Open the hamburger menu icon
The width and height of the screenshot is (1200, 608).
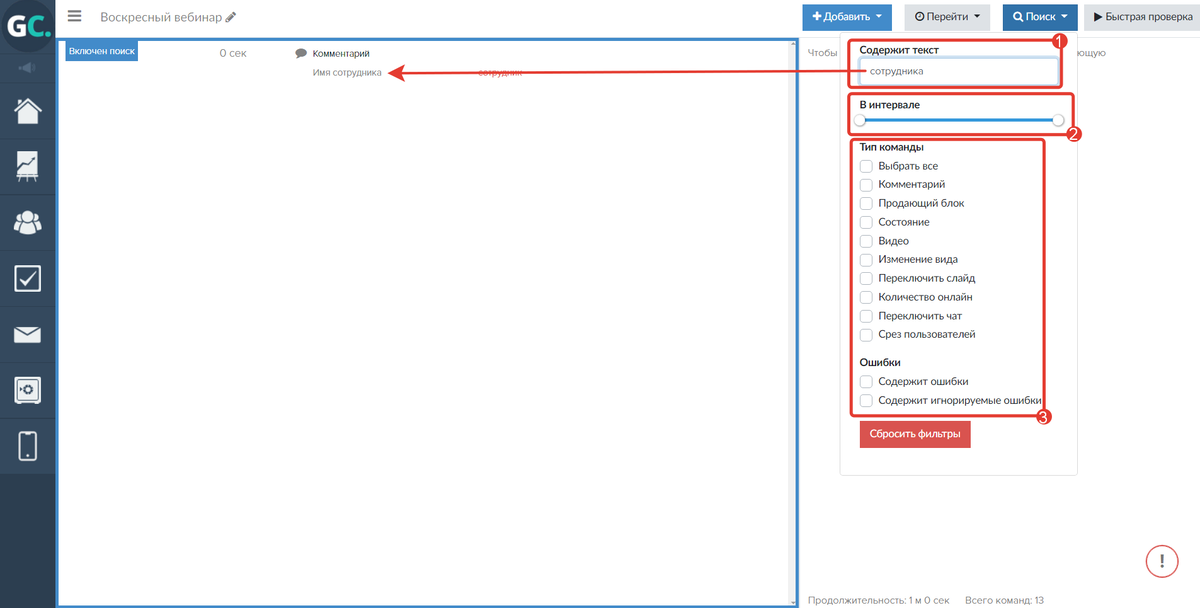pos(74,16)
